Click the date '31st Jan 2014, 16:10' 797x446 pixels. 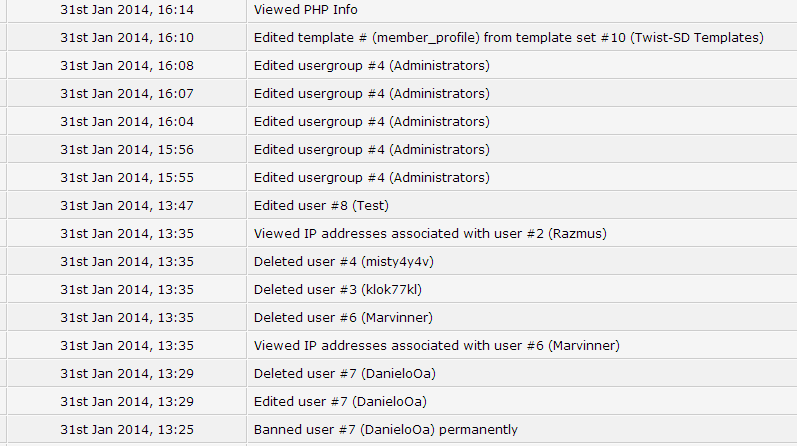(127, 38)
